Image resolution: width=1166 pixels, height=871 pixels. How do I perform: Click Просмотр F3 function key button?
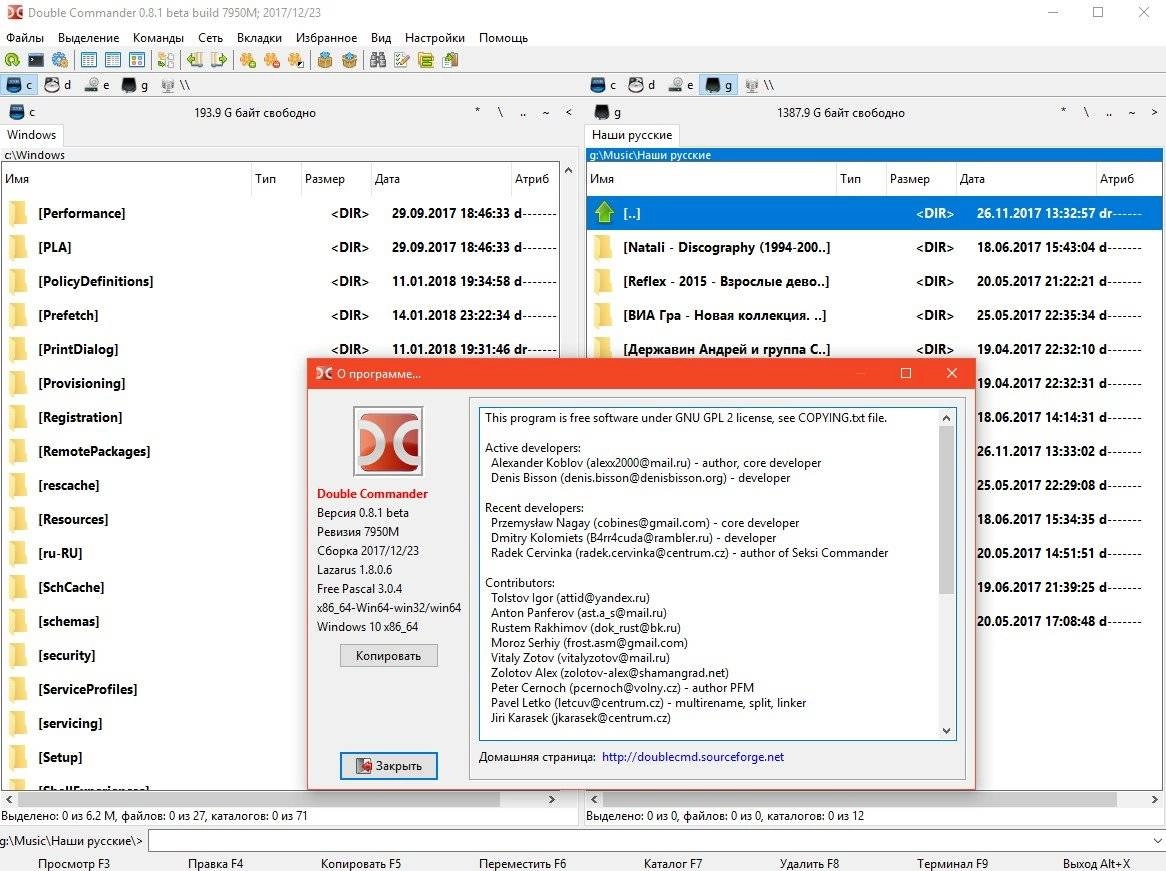click(74, 864)
